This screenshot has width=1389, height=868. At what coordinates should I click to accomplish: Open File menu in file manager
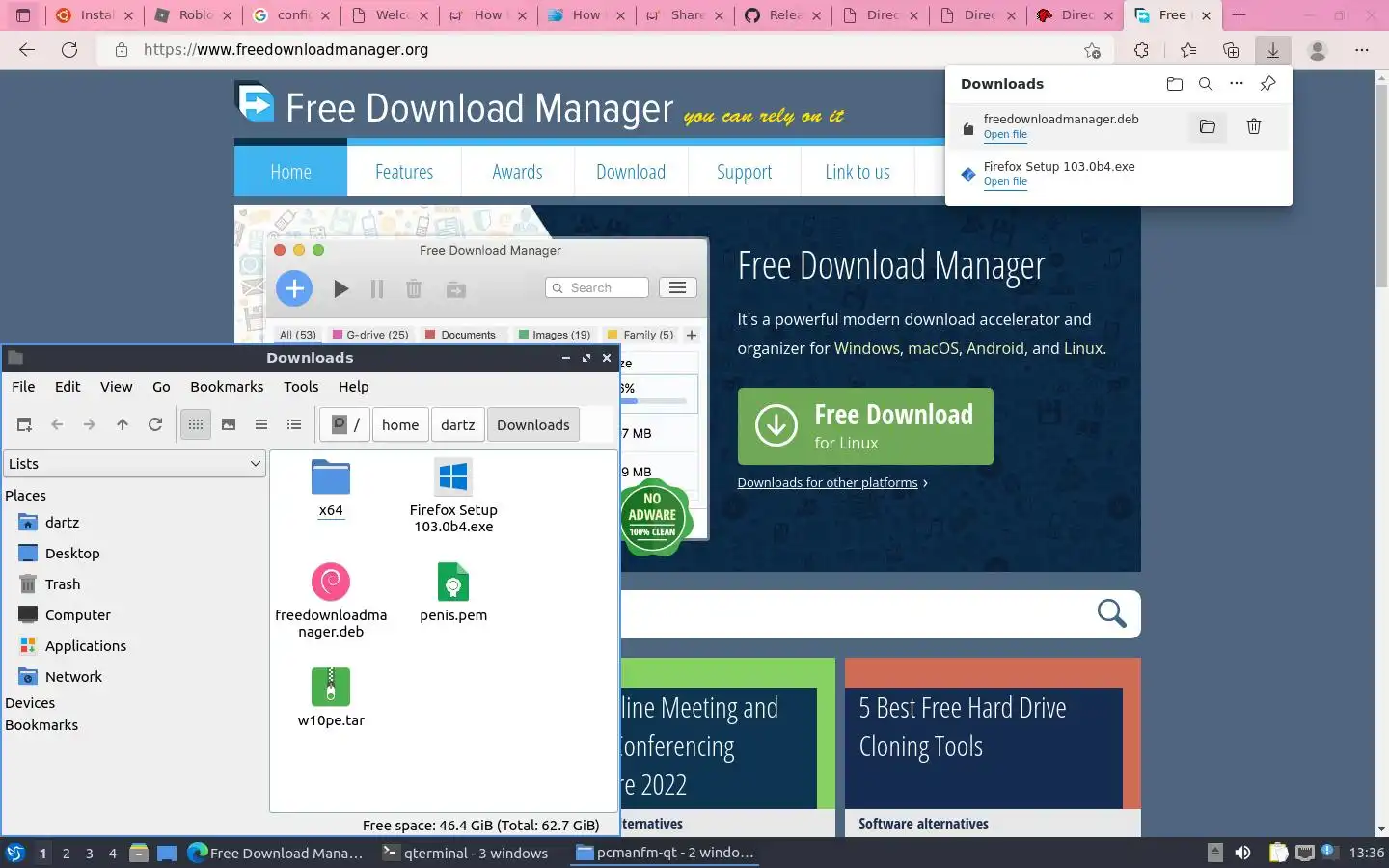tap(23, 386)
